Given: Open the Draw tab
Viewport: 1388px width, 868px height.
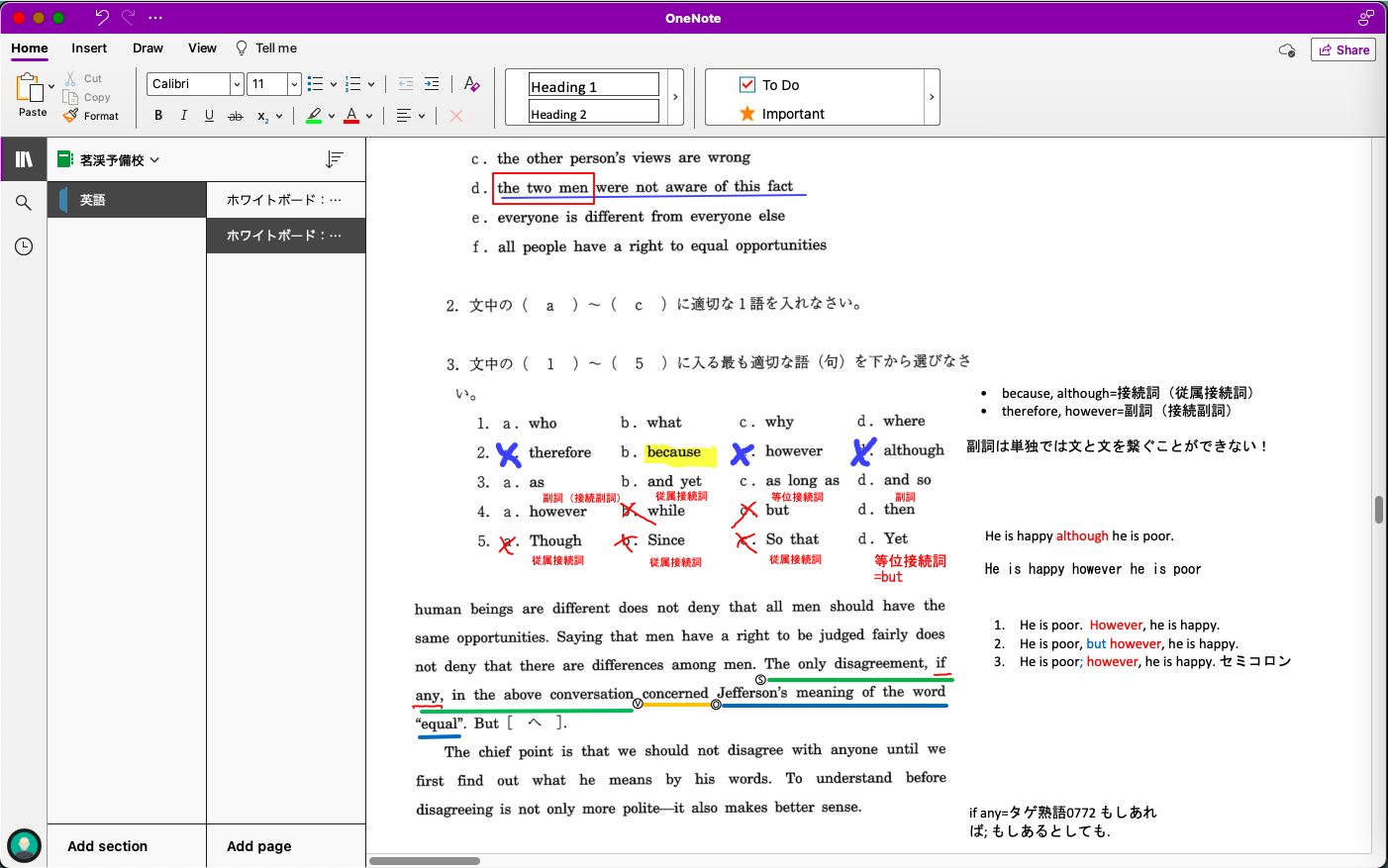Looking at the screenshot, I should (148, 48).
